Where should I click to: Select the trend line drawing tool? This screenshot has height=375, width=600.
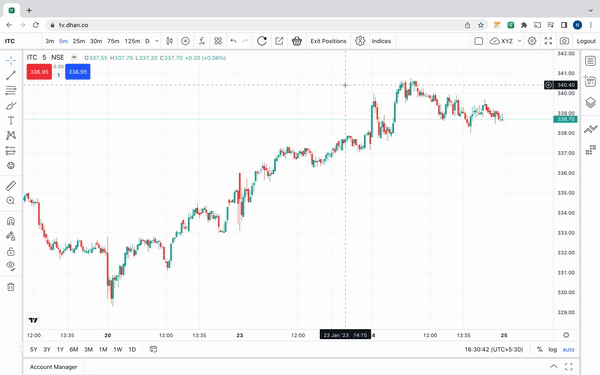[11, 75]
